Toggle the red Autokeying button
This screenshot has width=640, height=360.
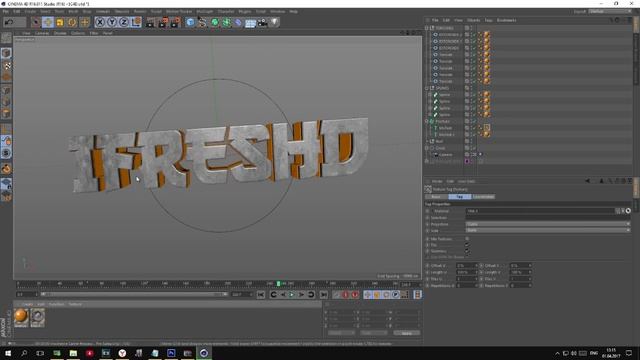355,294
